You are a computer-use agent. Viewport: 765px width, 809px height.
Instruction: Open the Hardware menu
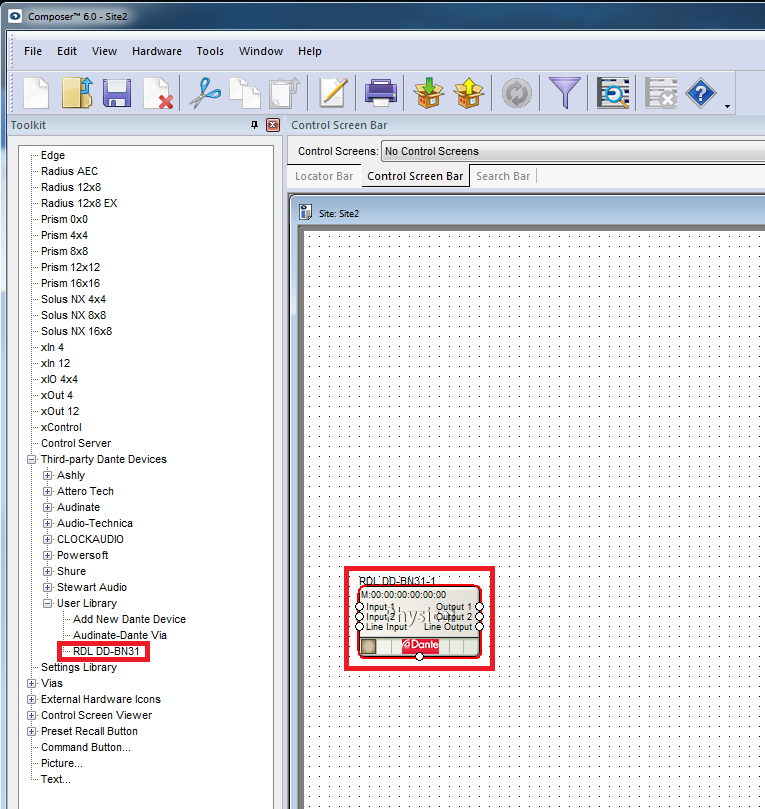(x=157, y=51)
